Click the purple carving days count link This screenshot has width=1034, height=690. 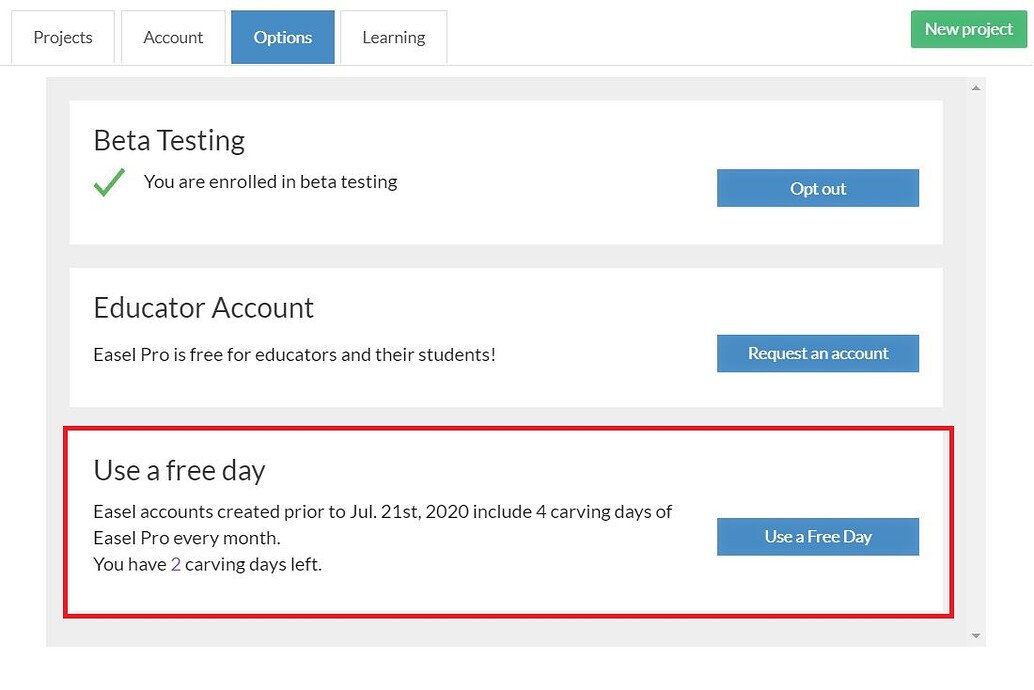pos(175,564)
